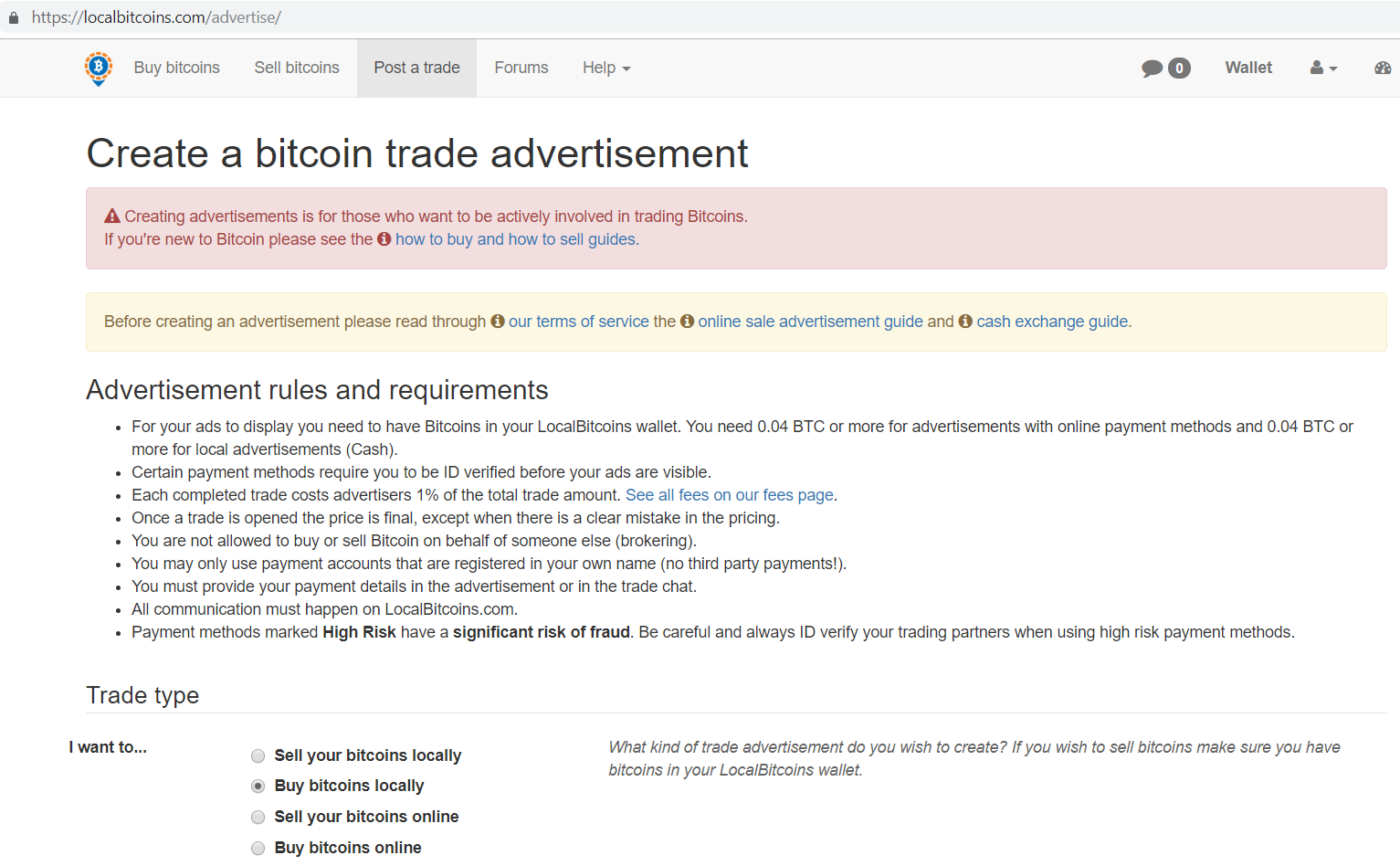Click the dashboard gauge icon
This screenshot has height=866, width=1400.
1383,68
